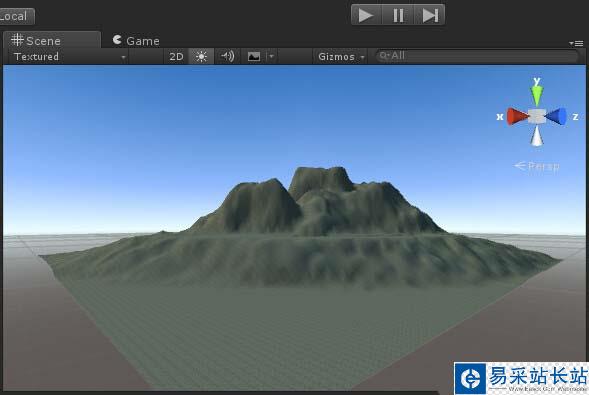Toggle scene lighting sun icon
This screenshot has width=589, height=395.
201,57
